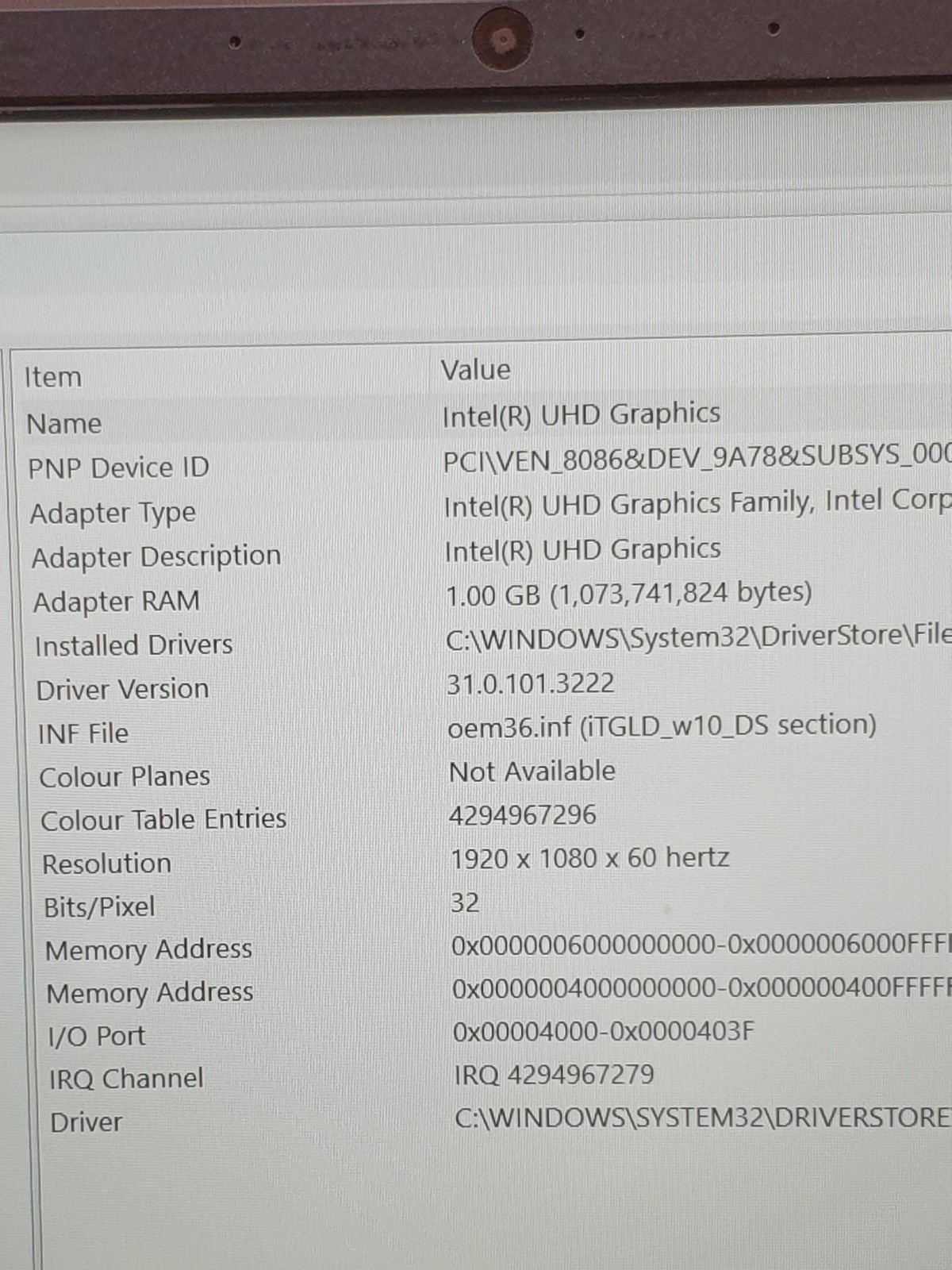
Task: Select the Adapter RAM label
Action: [x=117, y=602]
